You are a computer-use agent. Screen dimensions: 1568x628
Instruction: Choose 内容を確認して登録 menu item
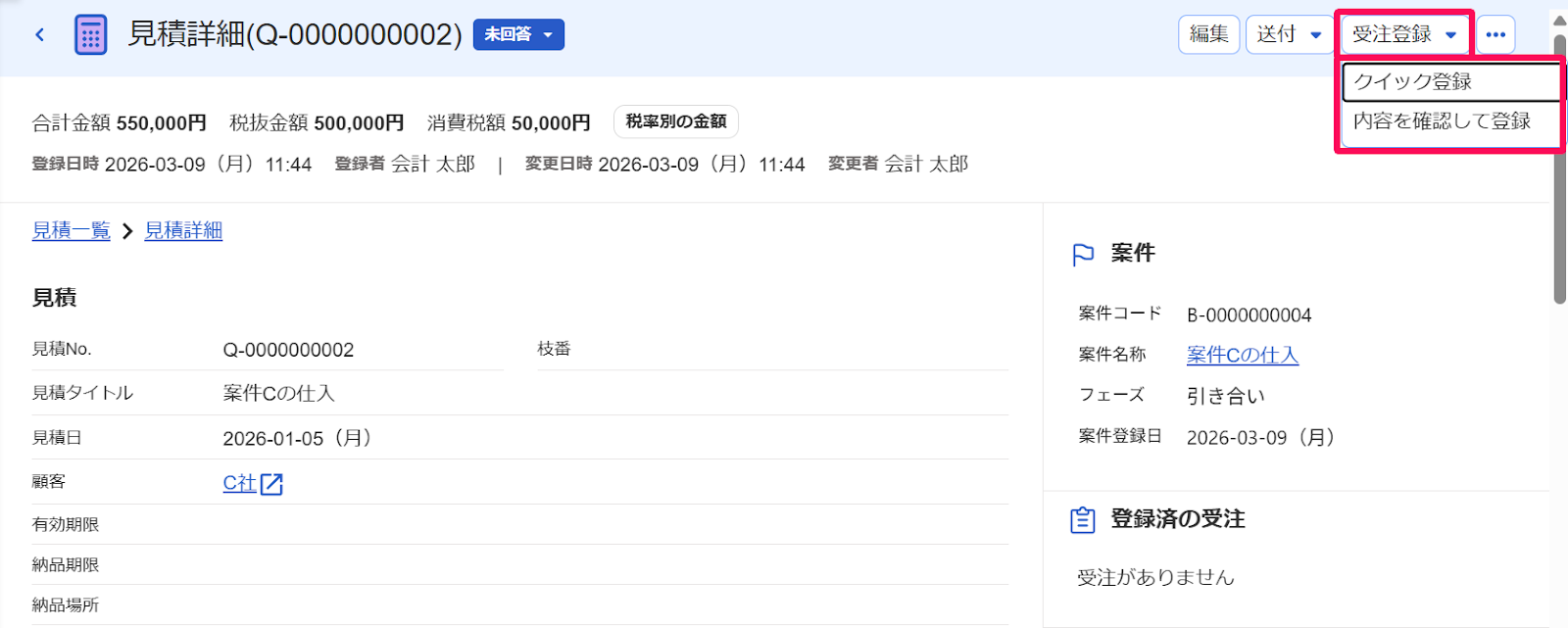pos(1450,121)
